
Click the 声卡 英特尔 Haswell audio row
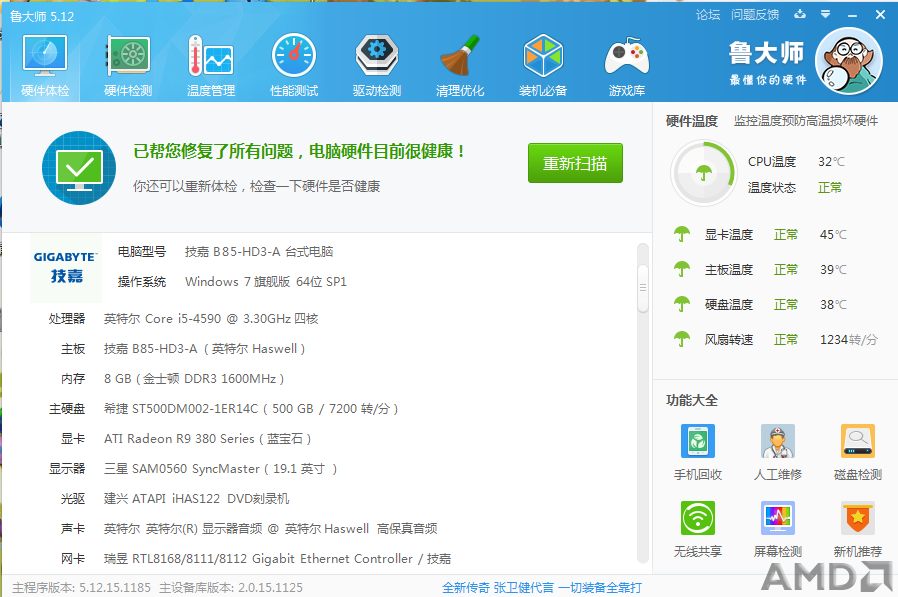click(x=249, y=529)
